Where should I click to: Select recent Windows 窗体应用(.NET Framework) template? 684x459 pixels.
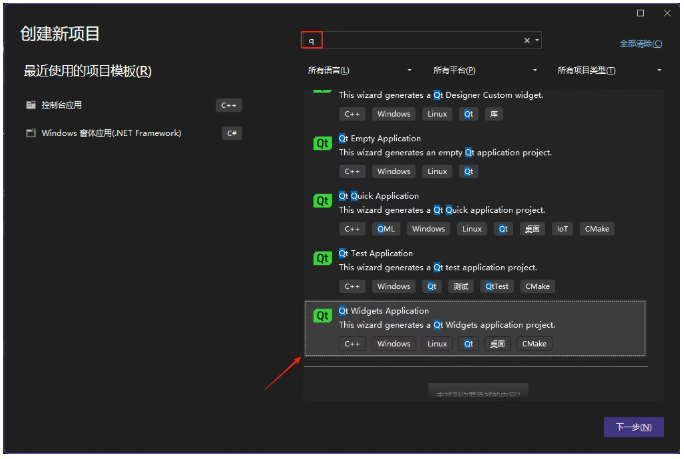click(133, 133)
